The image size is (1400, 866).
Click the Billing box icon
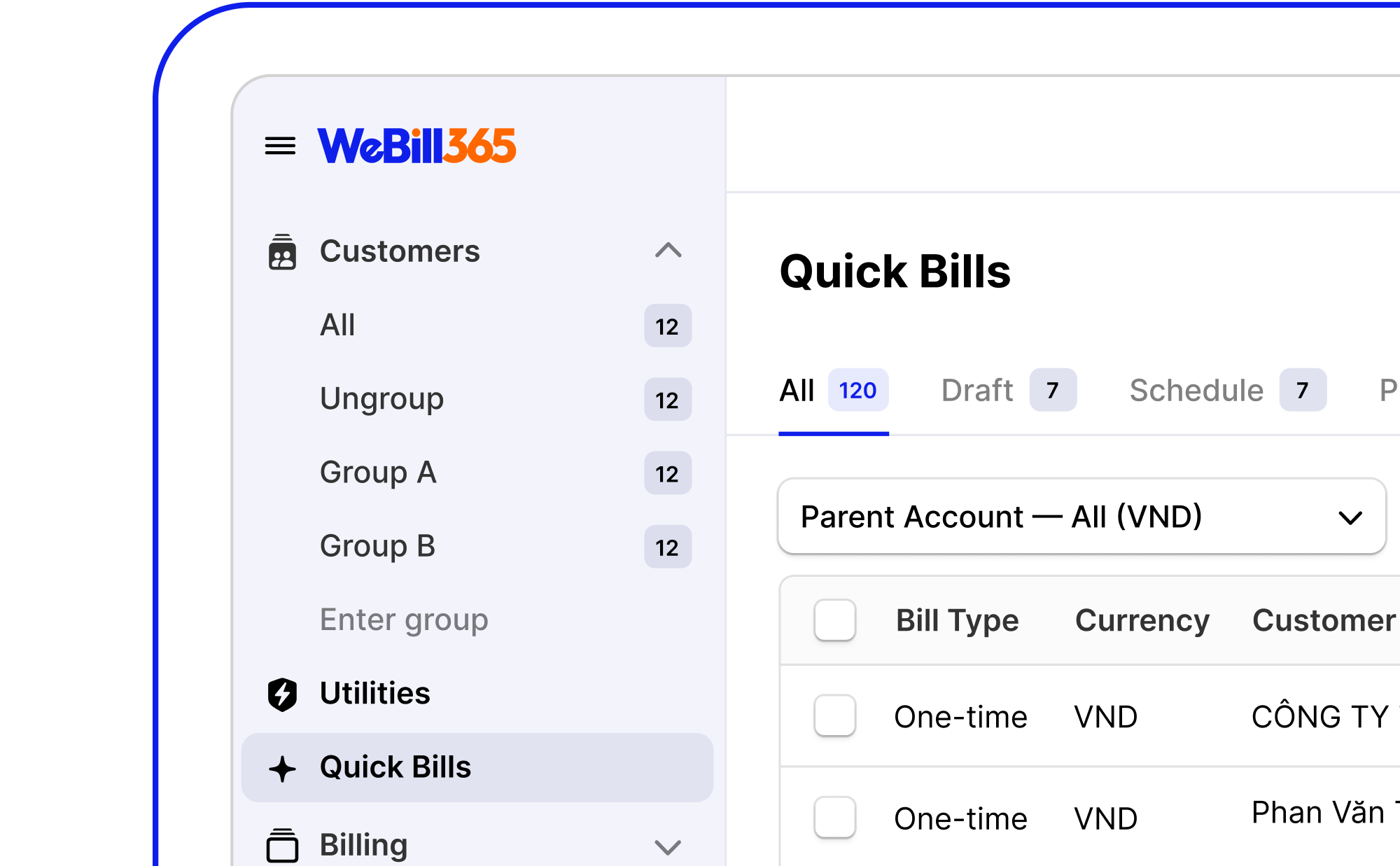[283, 845]
